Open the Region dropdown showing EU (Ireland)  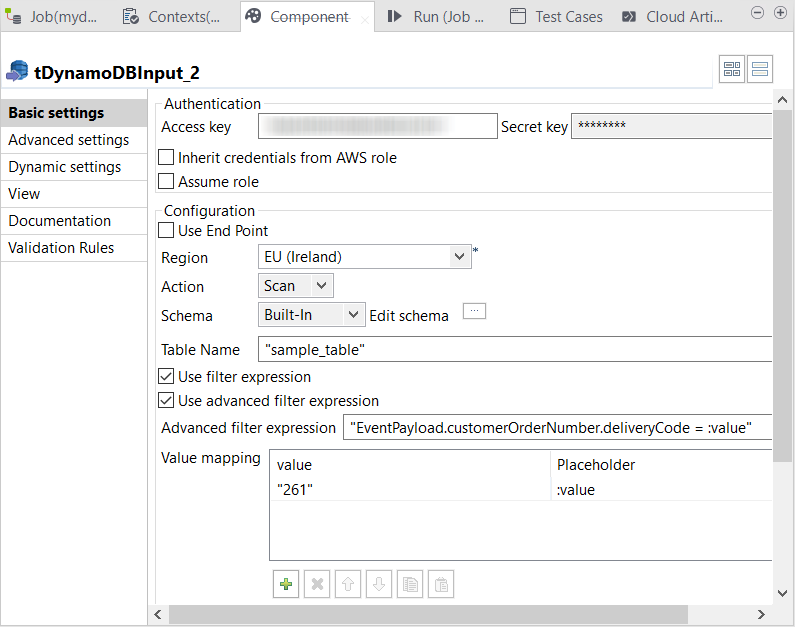point(364,257)
